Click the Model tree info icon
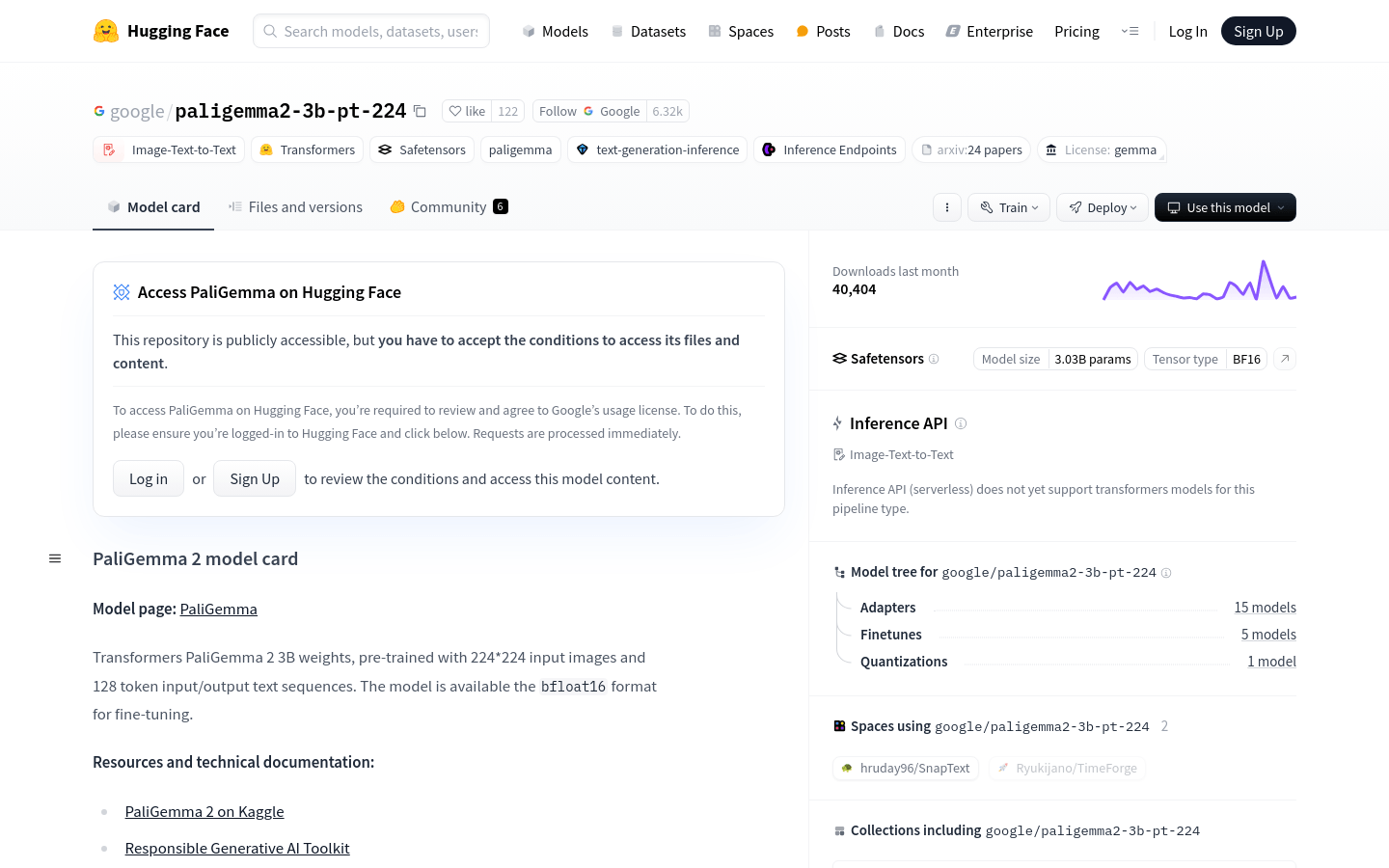Image resolution: width=1389 pixels, height=868 pixels. (x=1166, y=573)
